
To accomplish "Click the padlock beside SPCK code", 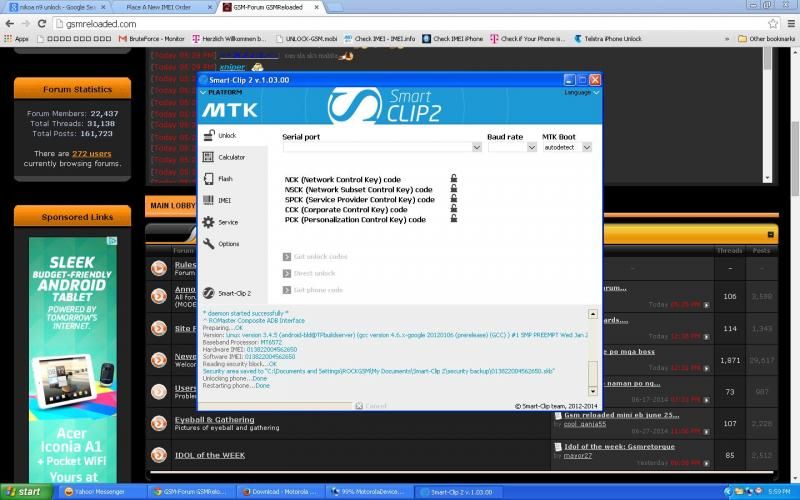I will (454, 198).
